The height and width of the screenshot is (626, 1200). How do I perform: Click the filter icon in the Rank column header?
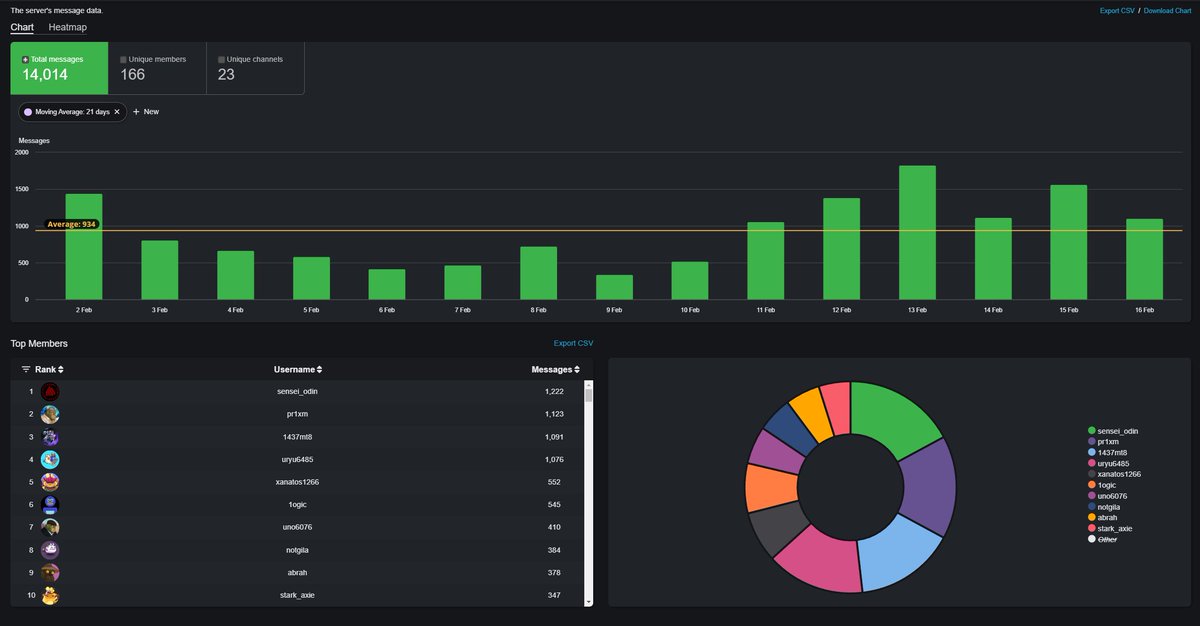pyautogui.click(x=26, y=369)
